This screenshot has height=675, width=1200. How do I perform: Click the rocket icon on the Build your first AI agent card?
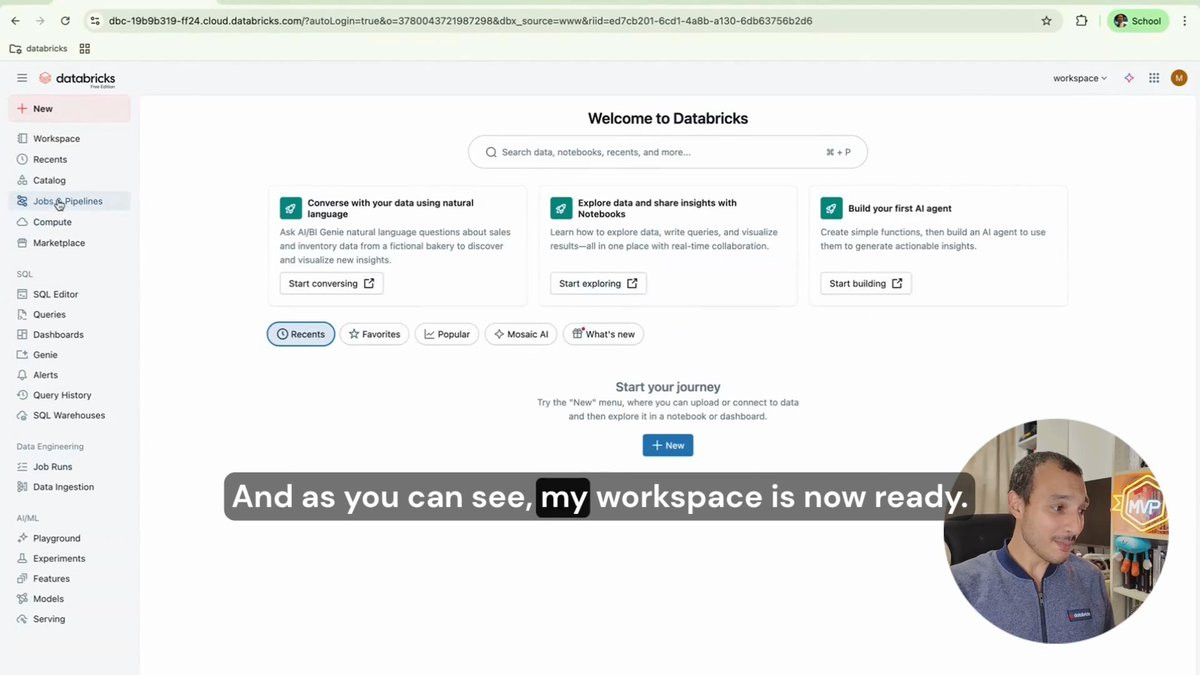(x=831, y=208)
